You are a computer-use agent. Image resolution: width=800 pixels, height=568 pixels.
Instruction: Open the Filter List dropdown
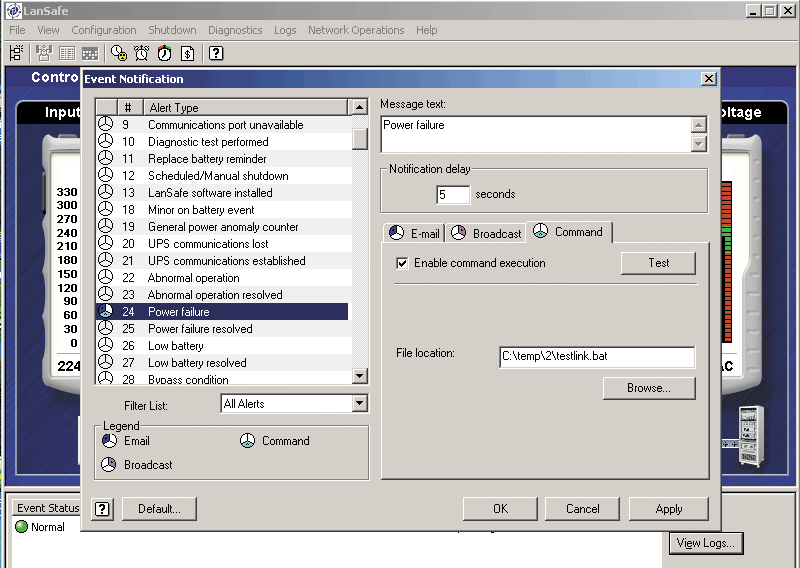(360, 404)
